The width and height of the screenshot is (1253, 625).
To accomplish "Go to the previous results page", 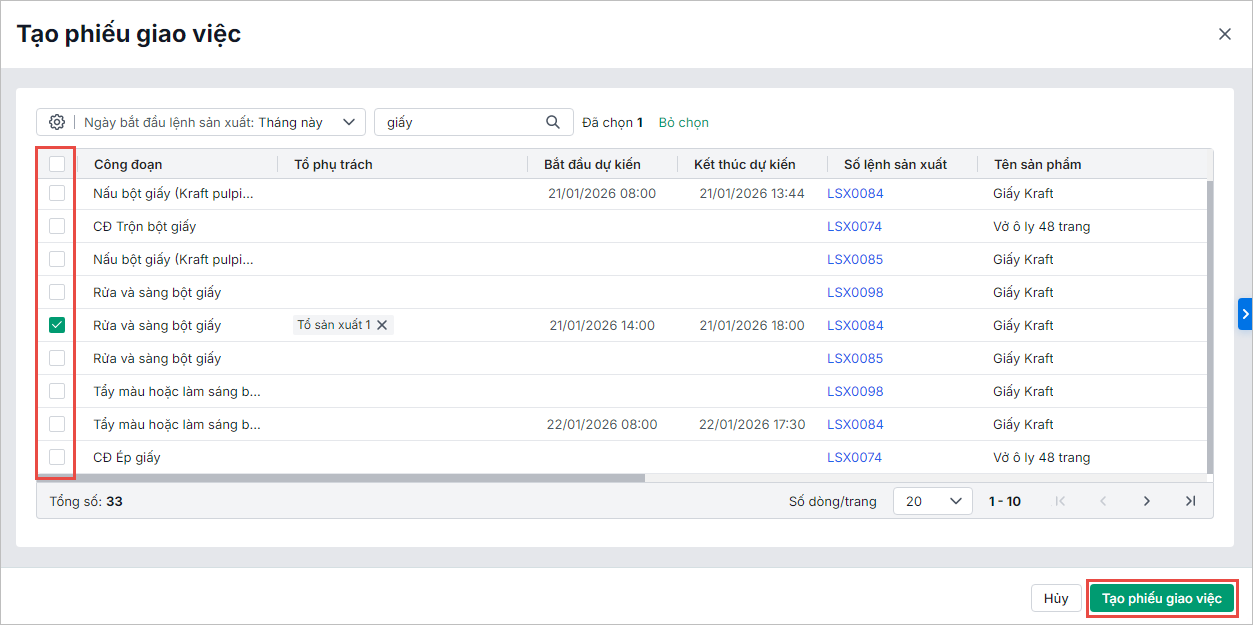I will tap(1104, 501).
